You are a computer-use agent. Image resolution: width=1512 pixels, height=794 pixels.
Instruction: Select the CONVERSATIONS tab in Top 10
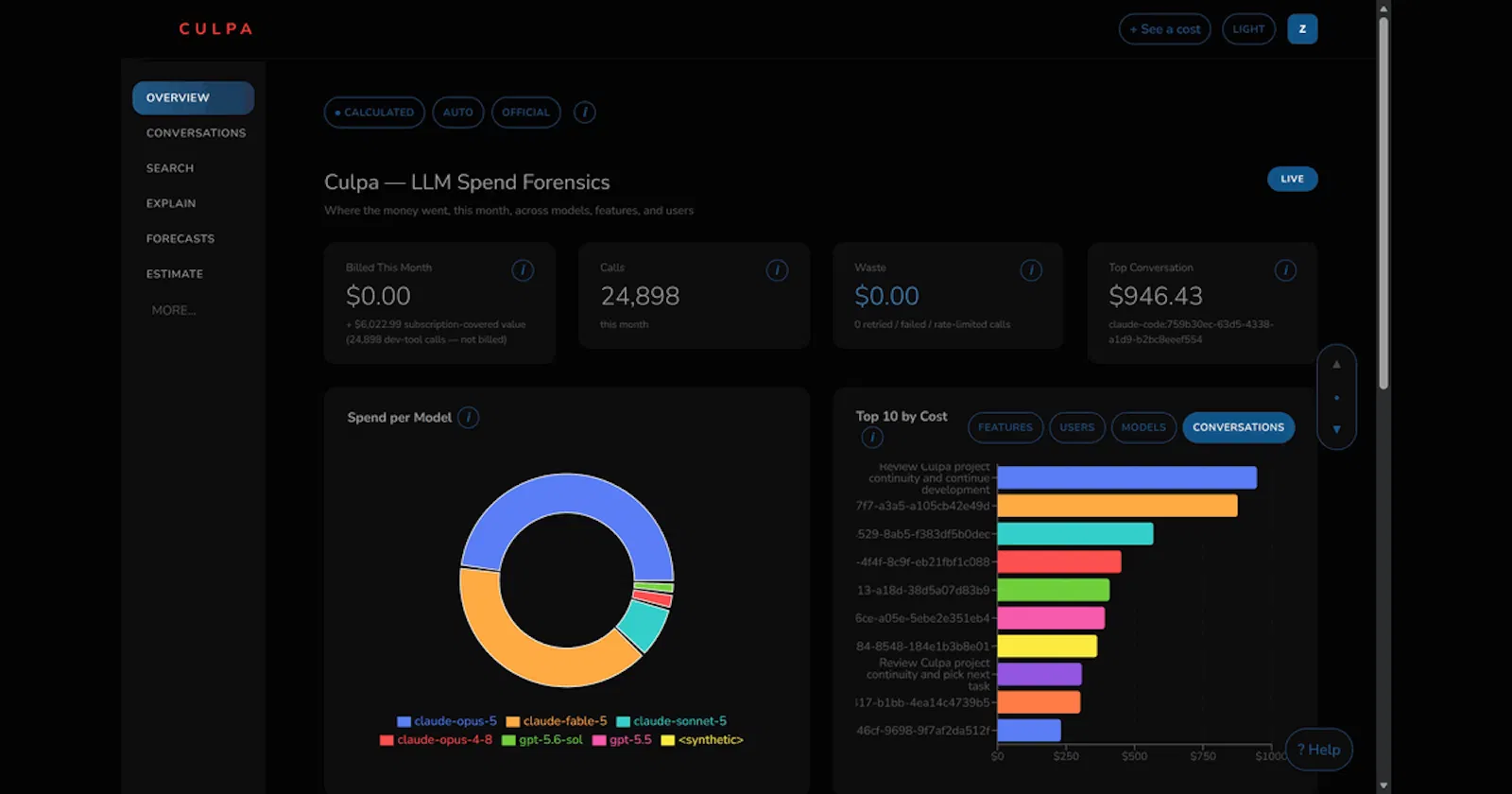[x=1238, y=427]
